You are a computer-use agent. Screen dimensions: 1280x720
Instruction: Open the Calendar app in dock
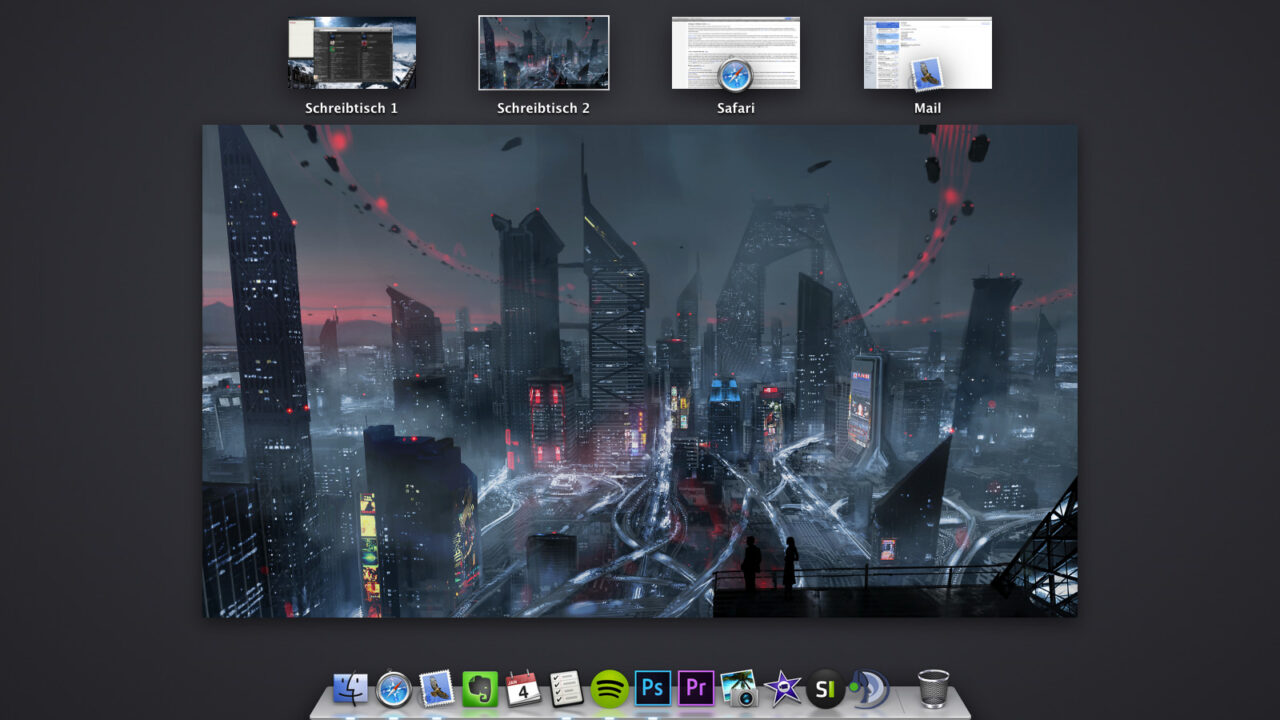523,689
